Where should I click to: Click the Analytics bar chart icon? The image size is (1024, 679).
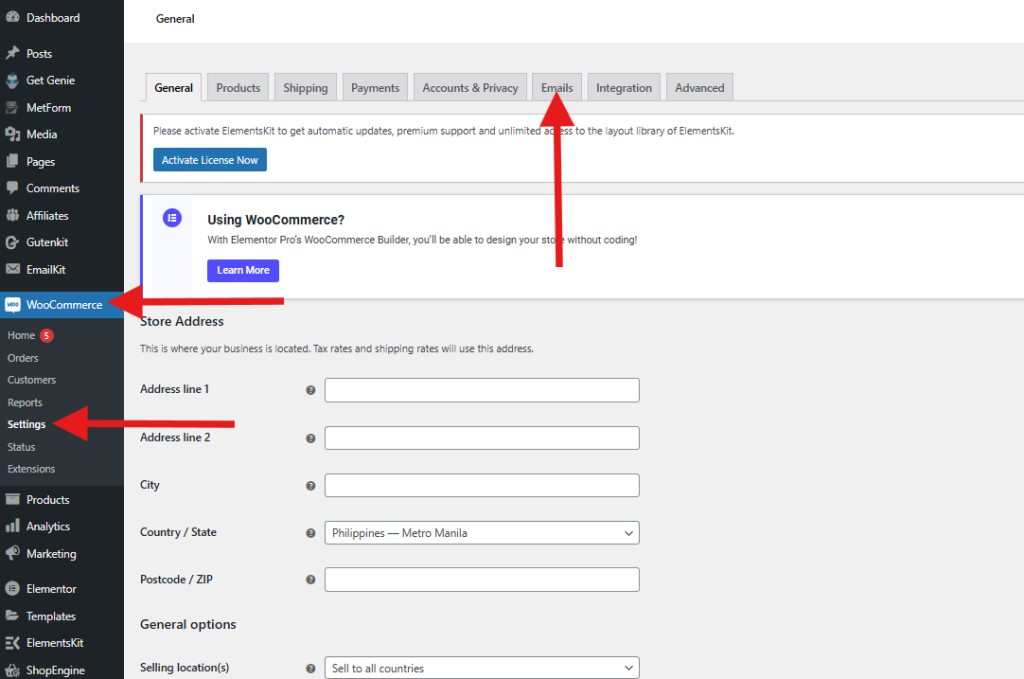12,526
